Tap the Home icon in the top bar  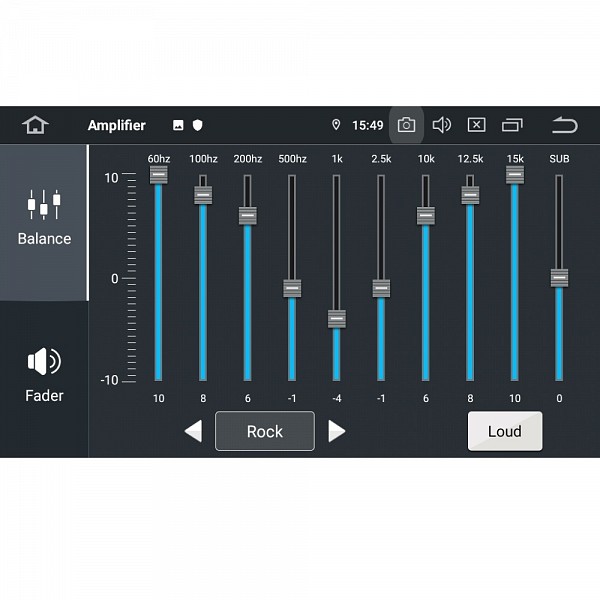(36, 125)
